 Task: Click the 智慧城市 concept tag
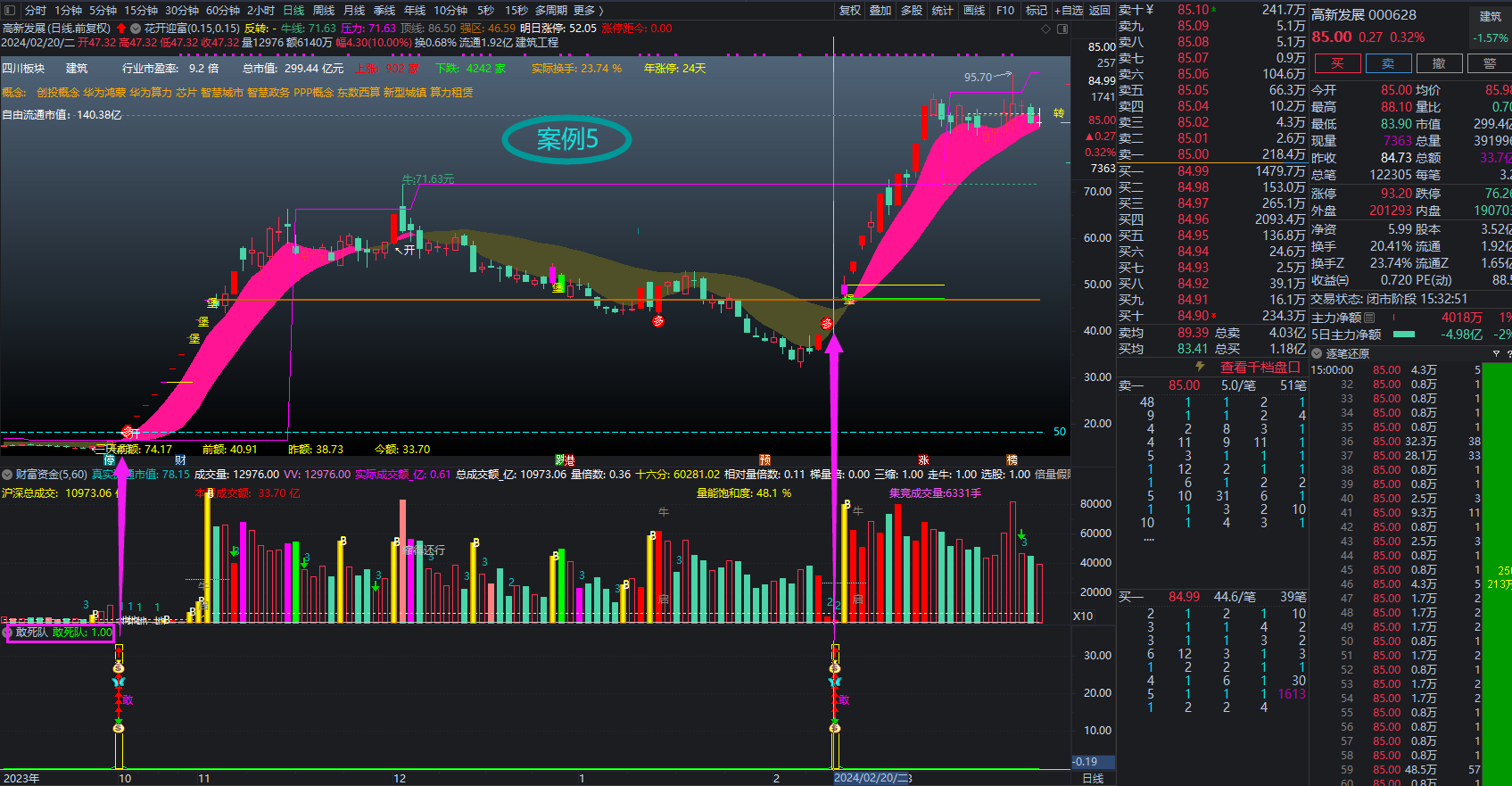click(x=222, y=93)
